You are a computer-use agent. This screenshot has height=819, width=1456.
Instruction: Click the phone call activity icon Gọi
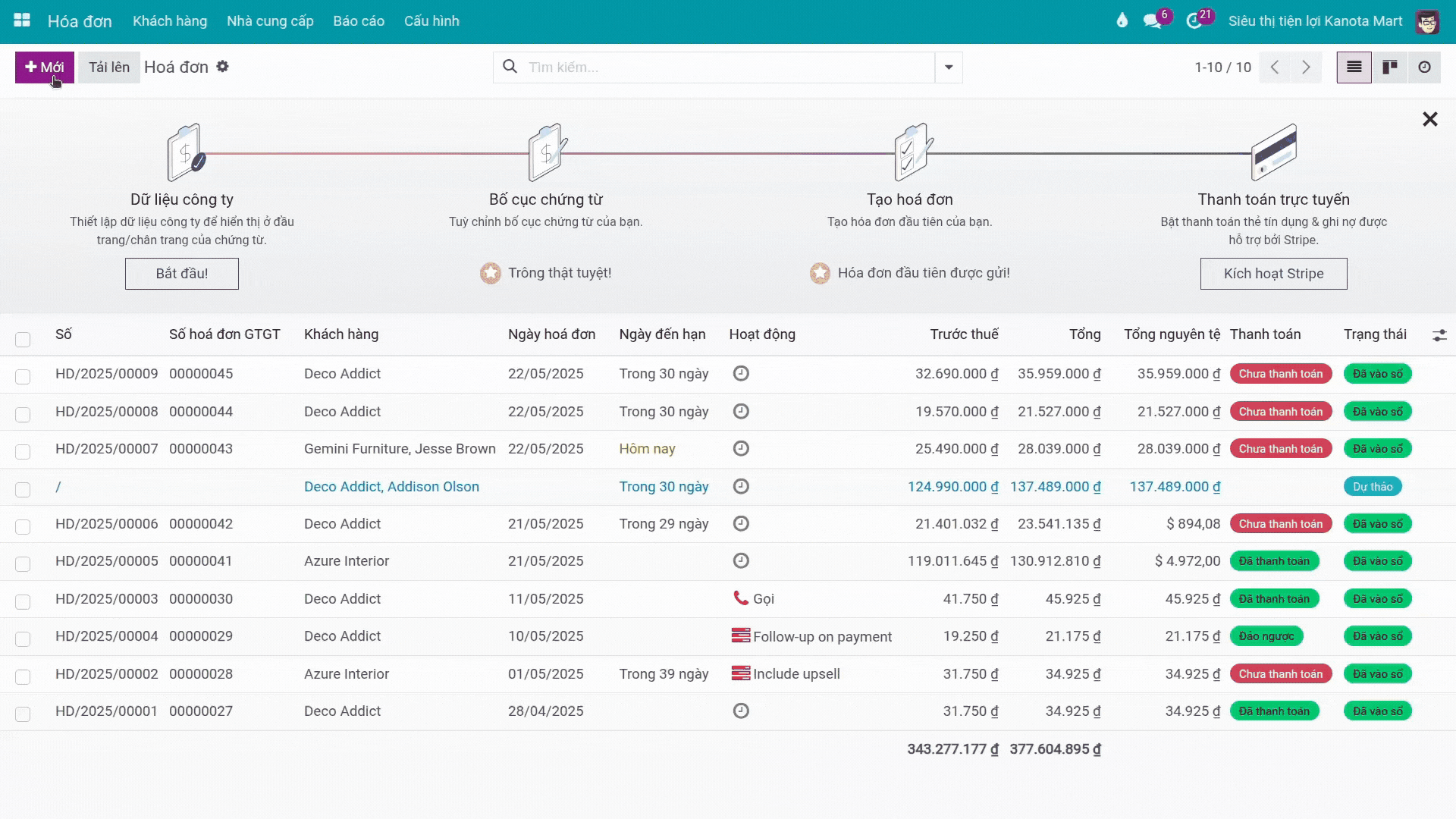tap(741, 598)
